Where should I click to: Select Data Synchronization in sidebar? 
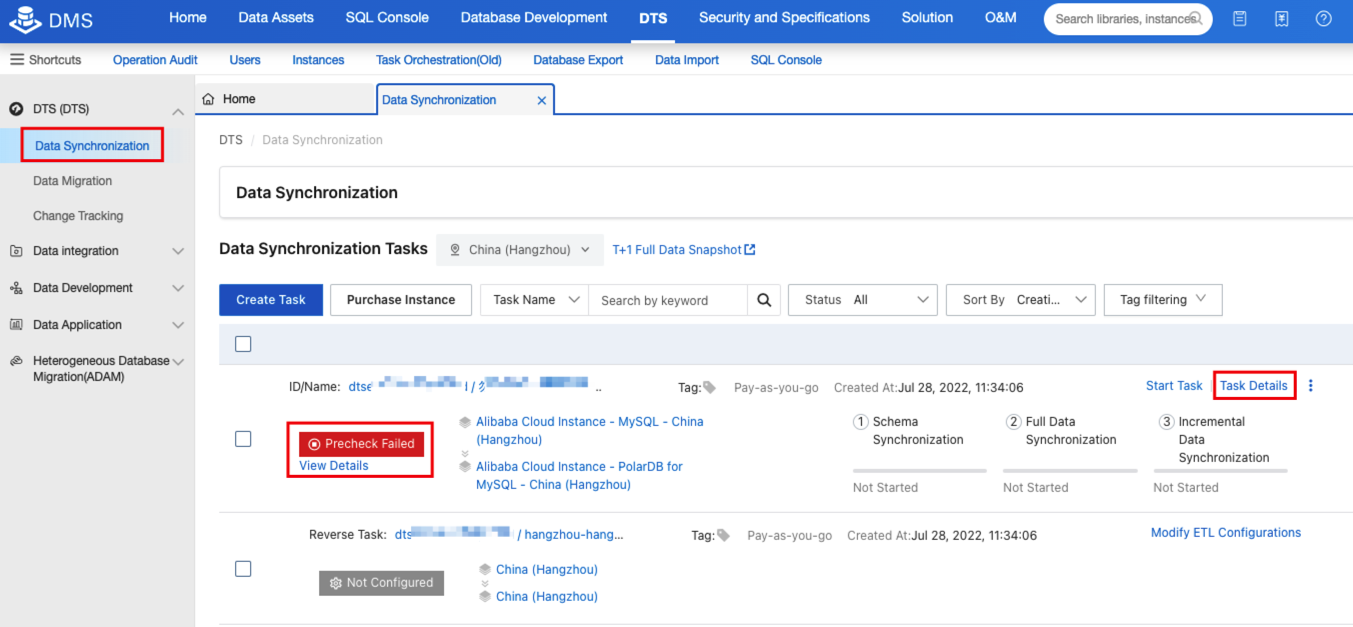click(92, 146)
